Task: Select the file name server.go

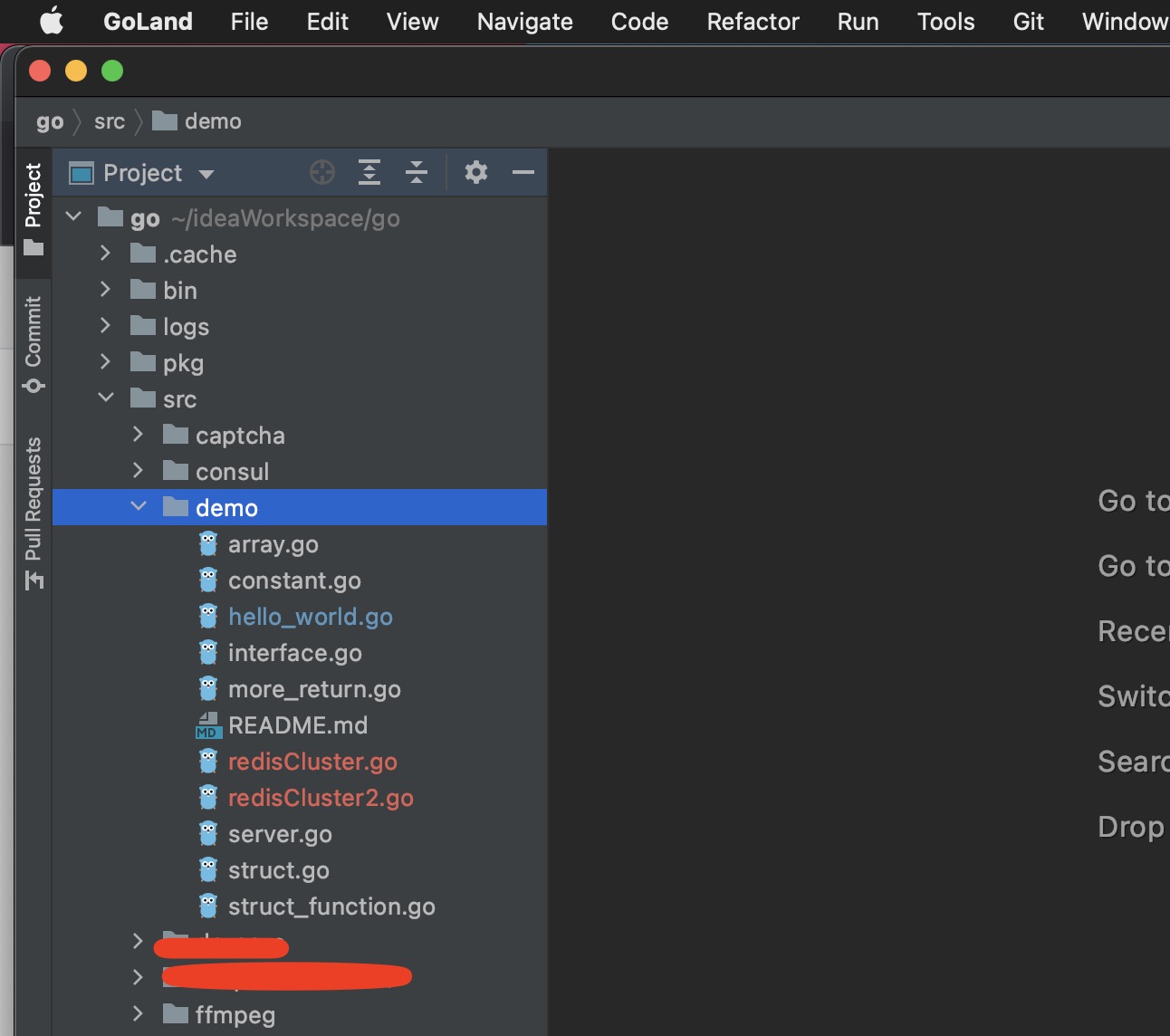Action: [280, 834]
